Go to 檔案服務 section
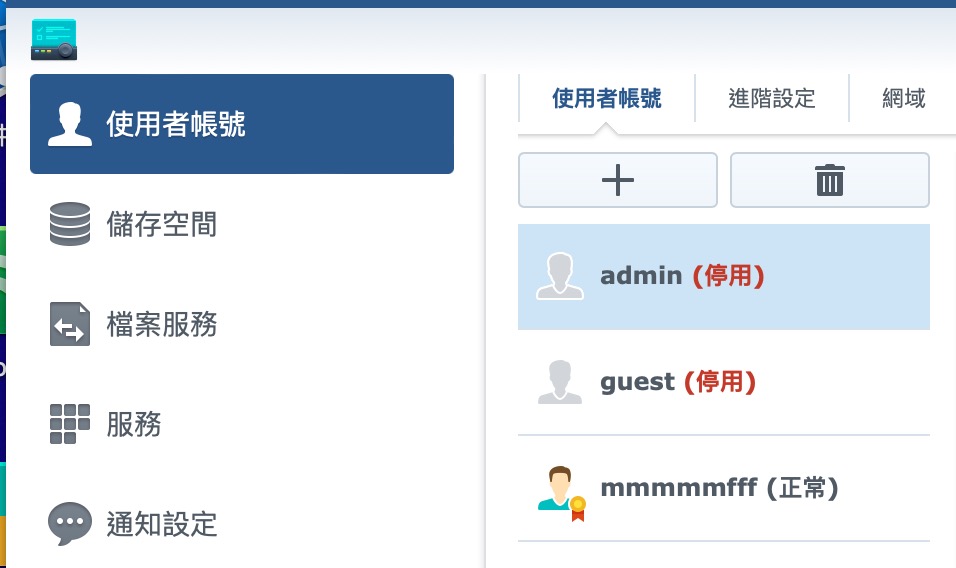This screenshot has height=568, width=956. click(162, 324)
